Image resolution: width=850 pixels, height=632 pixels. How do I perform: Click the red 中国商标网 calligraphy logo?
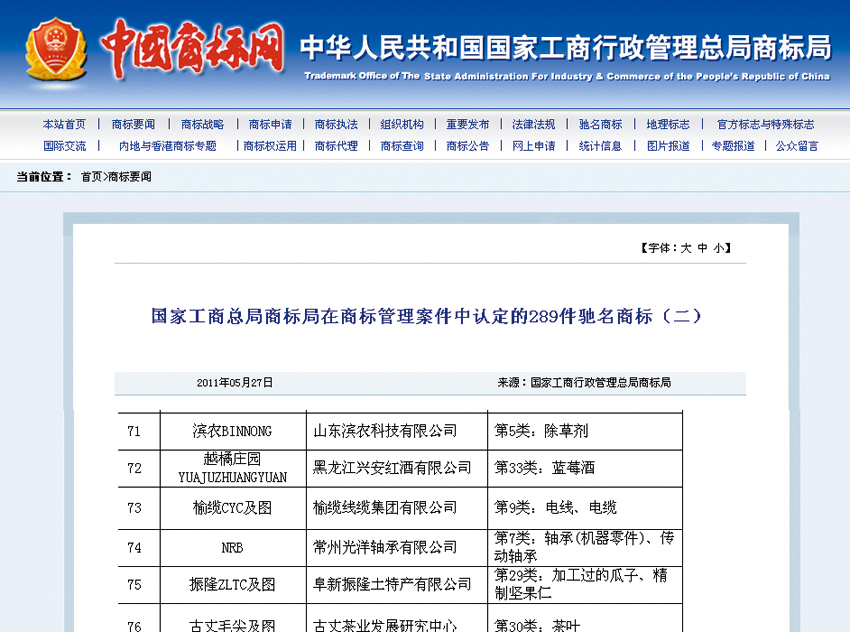coord(192,48)
